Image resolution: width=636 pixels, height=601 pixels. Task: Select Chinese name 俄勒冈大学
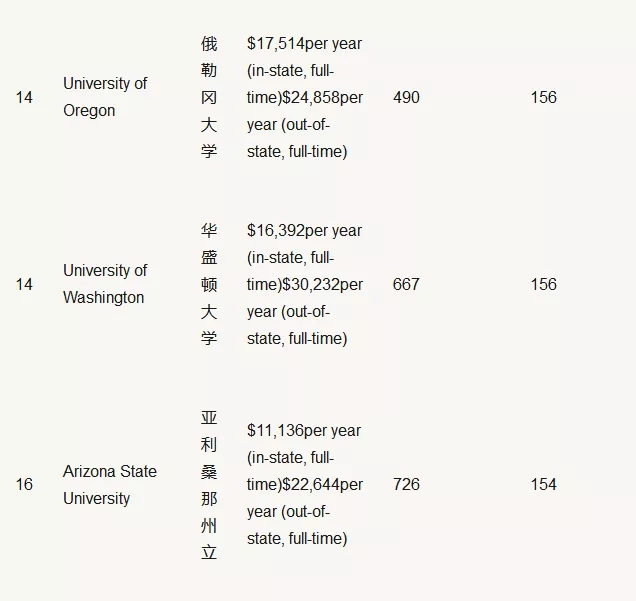(209, 97)
